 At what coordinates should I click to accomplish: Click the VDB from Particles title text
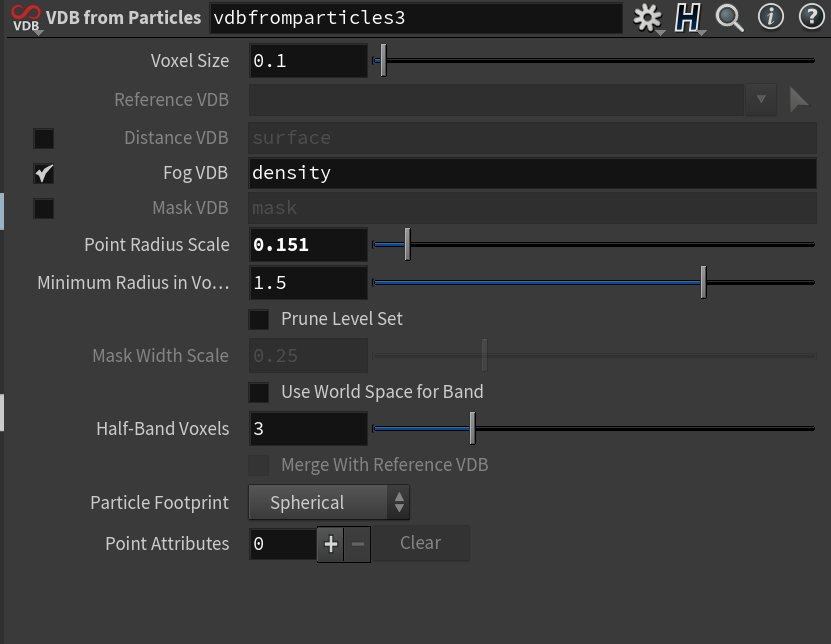pos(123,17)
